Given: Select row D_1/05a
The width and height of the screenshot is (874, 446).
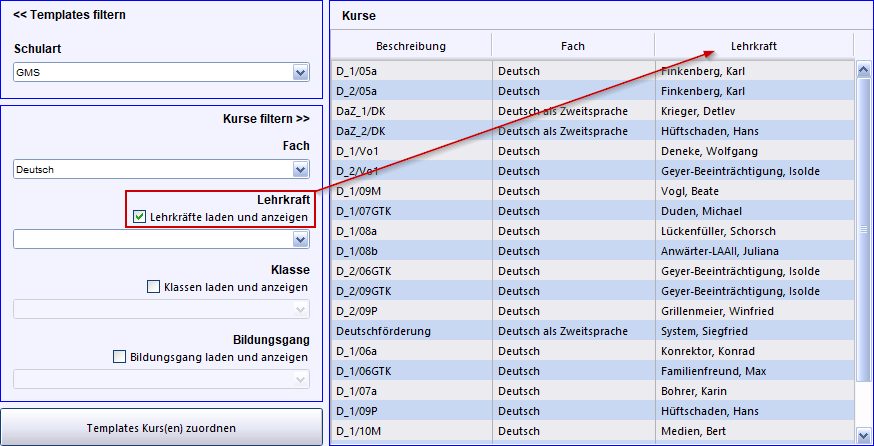Looking at the screenshot, I should coord(593,71).
